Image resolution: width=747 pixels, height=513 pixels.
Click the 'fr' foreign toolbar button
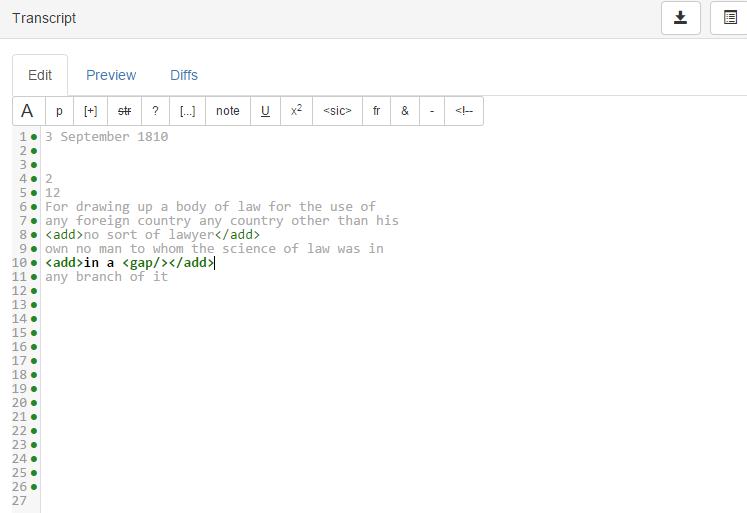pos(376,111)
